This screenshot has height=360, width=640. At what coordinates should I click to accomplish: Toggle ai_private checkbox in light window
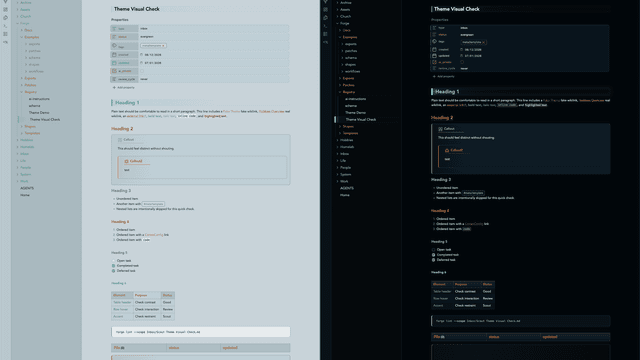click(142, 71)
